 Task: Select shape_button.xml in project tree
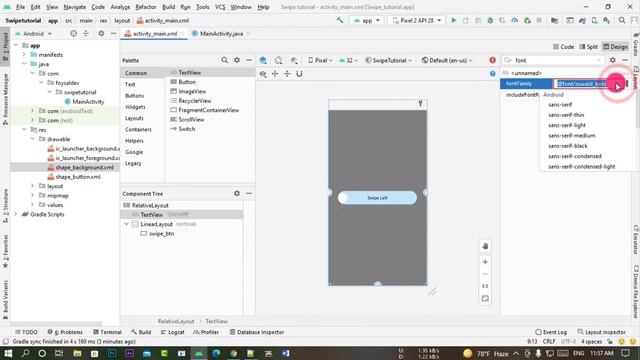(78, 177)
